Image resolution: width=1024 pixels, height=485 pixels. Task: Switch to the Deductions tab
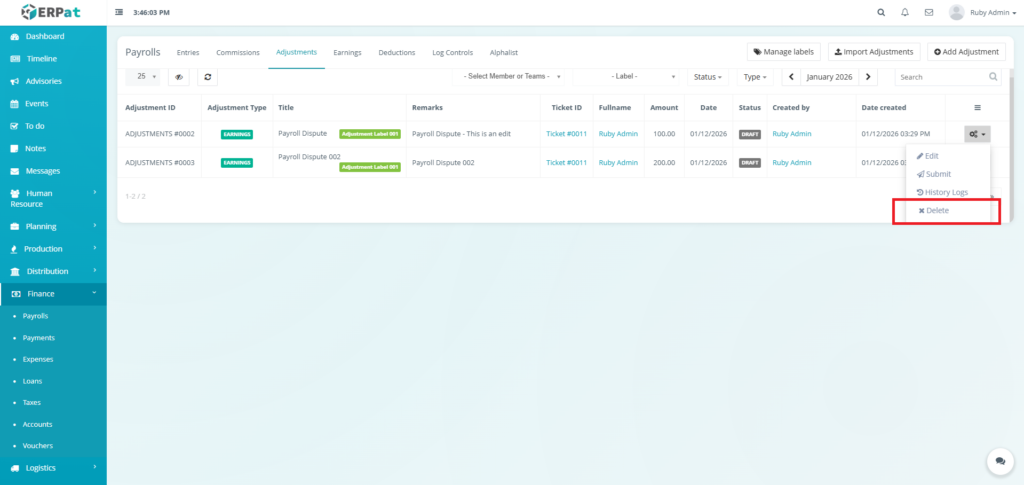396,52
